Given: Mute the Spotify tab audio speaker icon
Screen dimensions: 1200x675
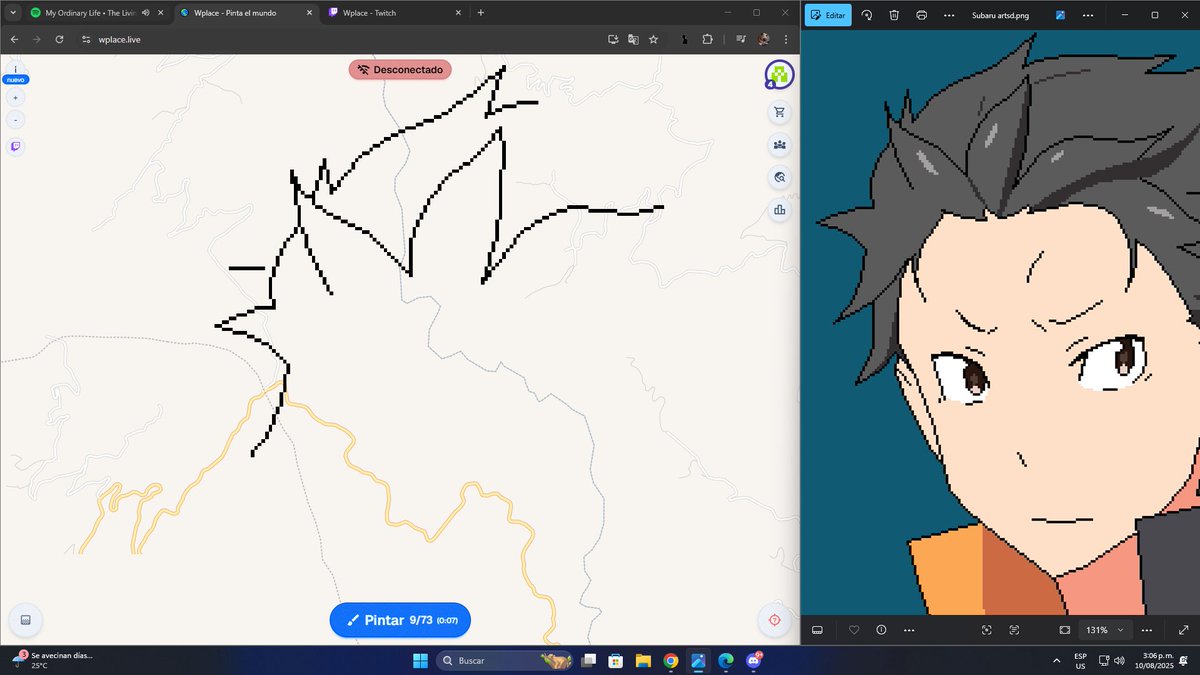Looking at the screenshot, I should (x=146, y=13).
